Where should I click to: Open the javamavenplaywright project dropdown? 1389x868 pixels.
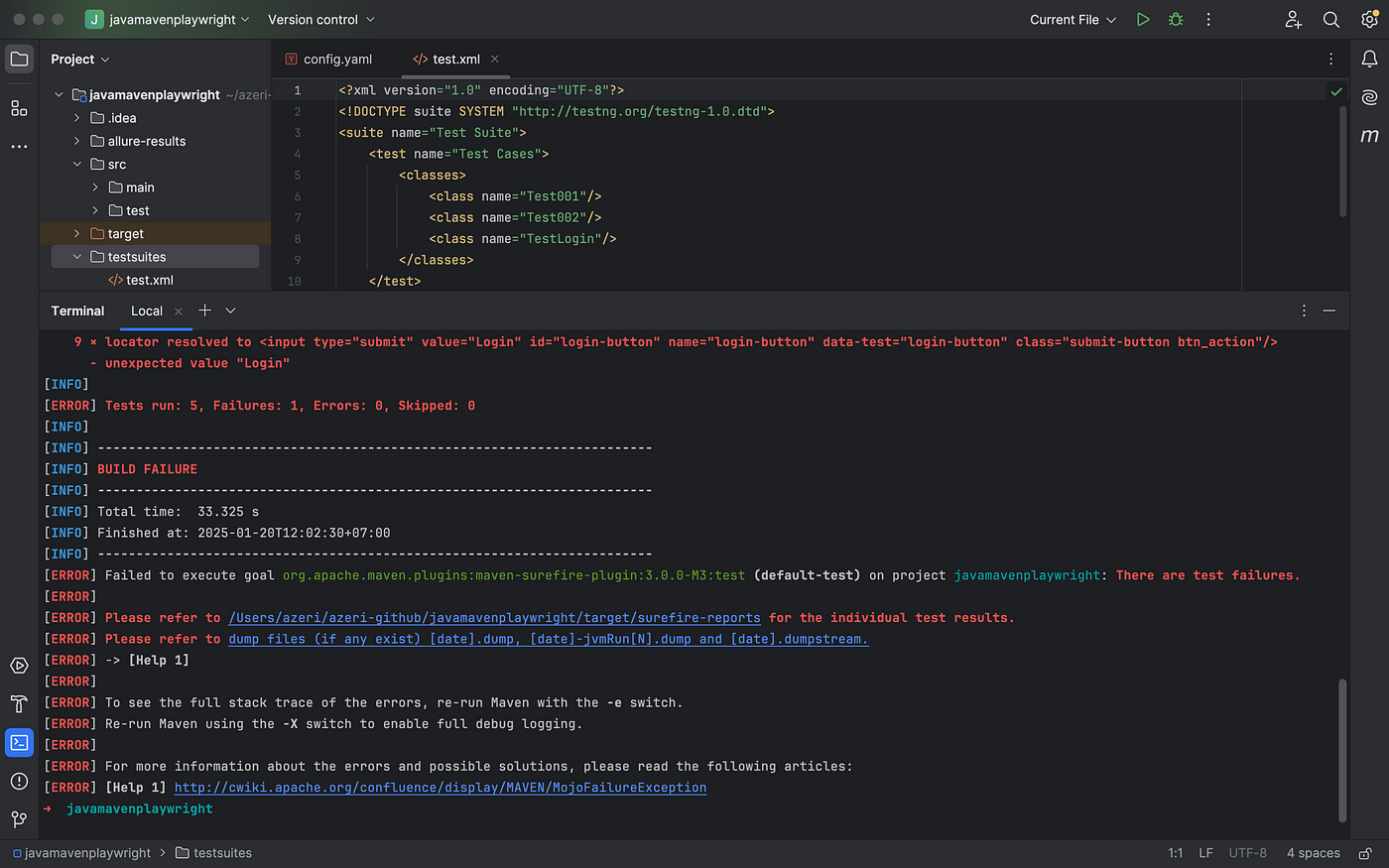click(167, 19)
